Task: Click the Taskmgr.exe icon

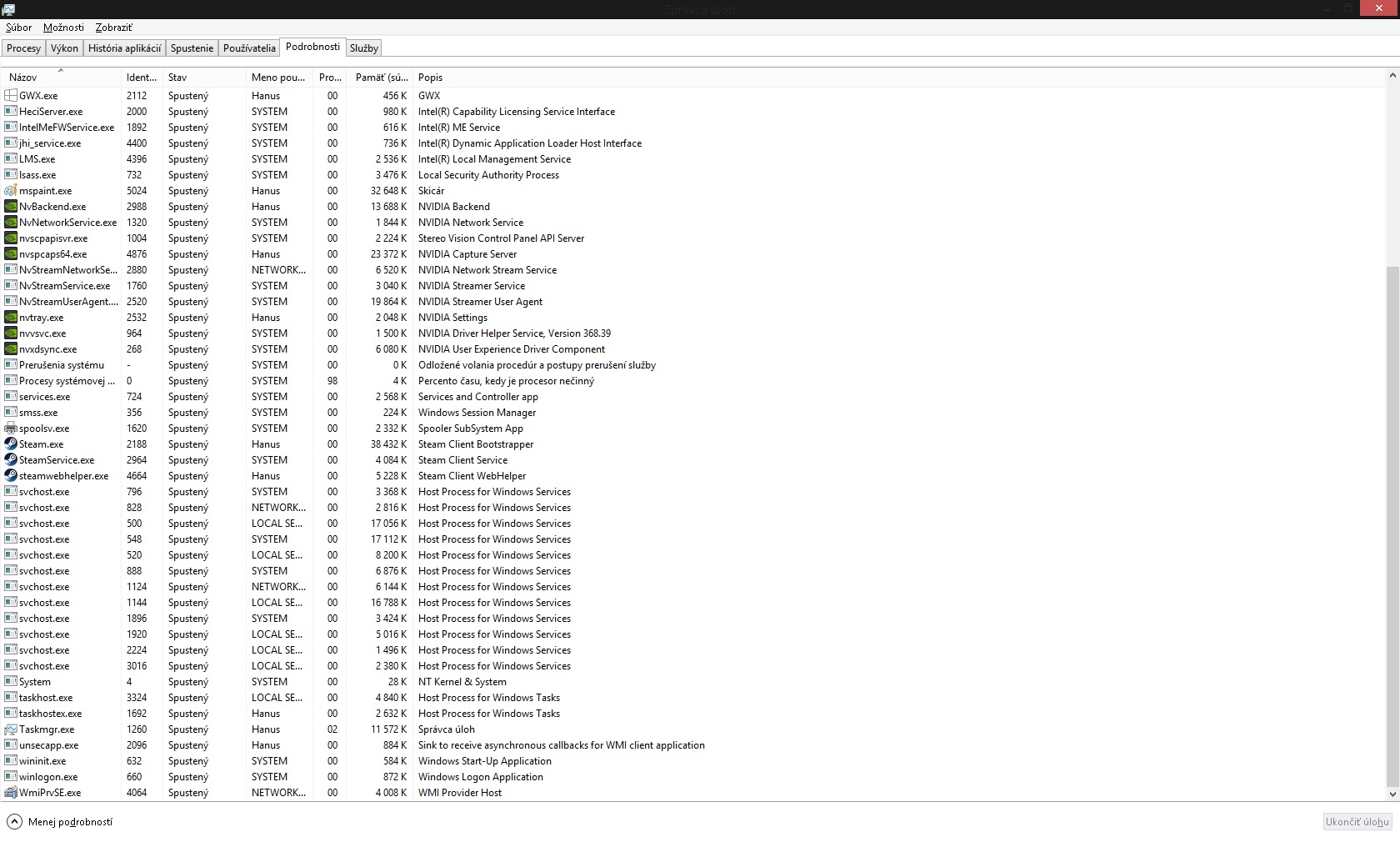Action: (11, 729)
